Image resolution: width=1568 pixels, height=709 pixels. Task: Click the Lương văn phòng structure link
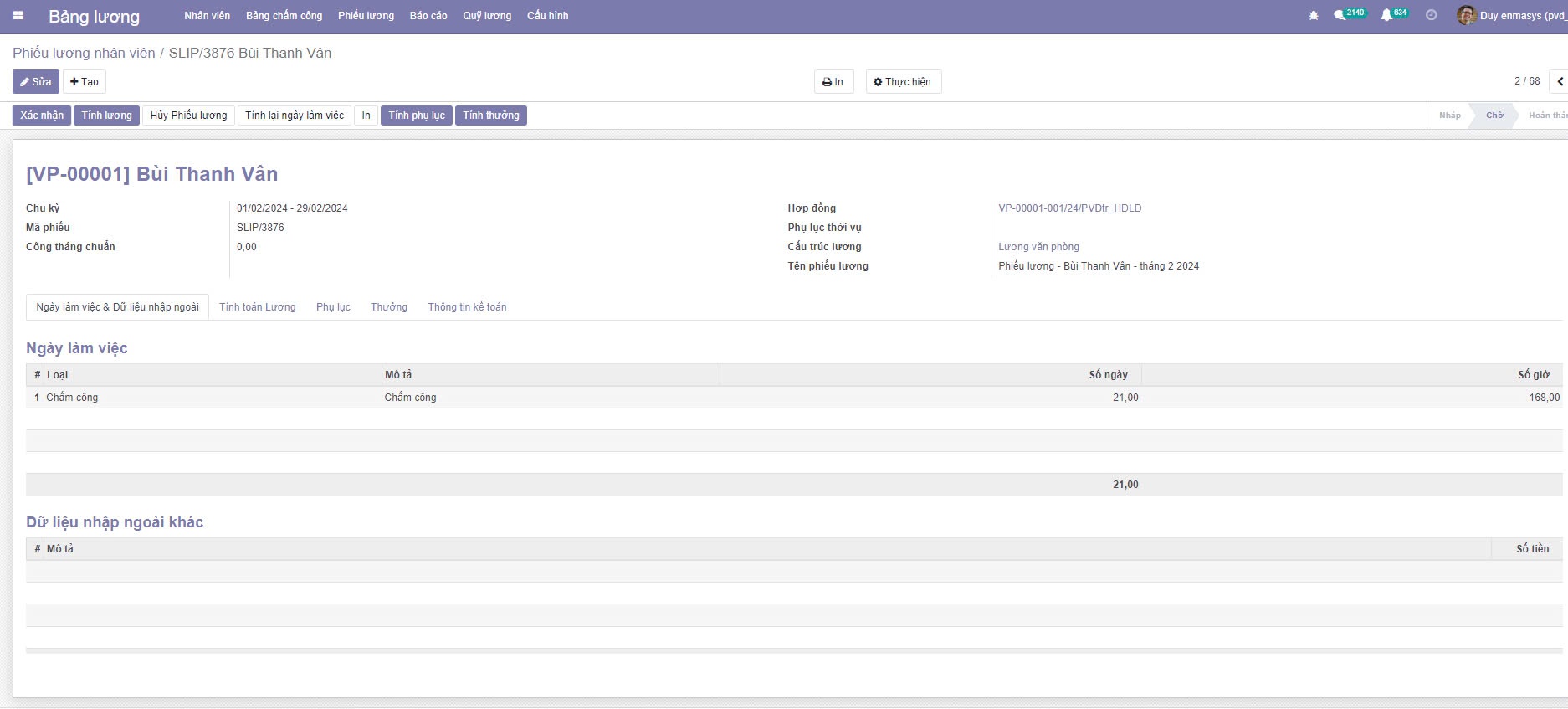[1038, 247]
